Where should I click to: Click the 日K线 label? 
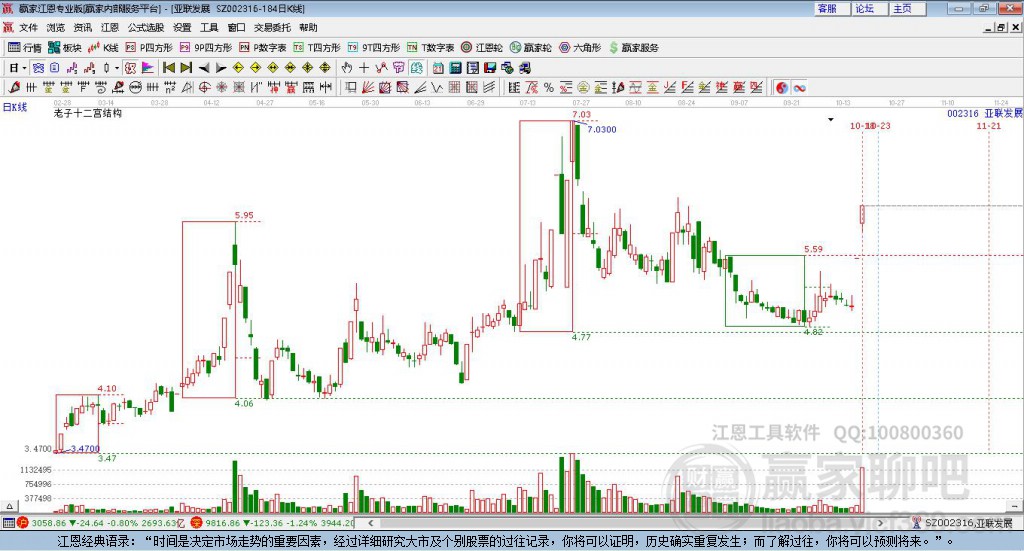[x=14, y=107]
